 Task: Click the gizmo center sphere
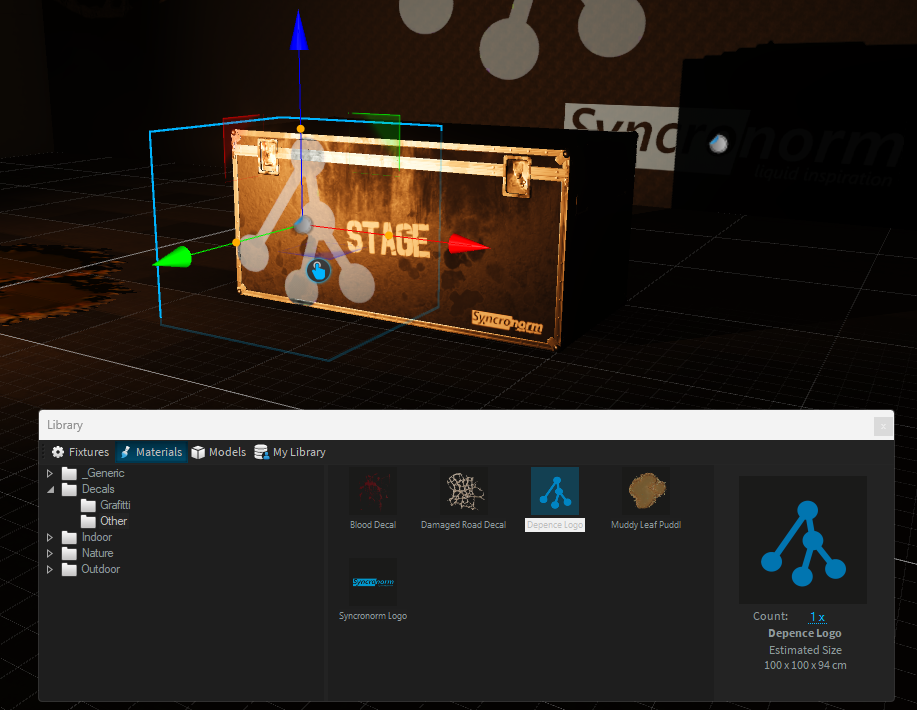[x=303, y=225]
